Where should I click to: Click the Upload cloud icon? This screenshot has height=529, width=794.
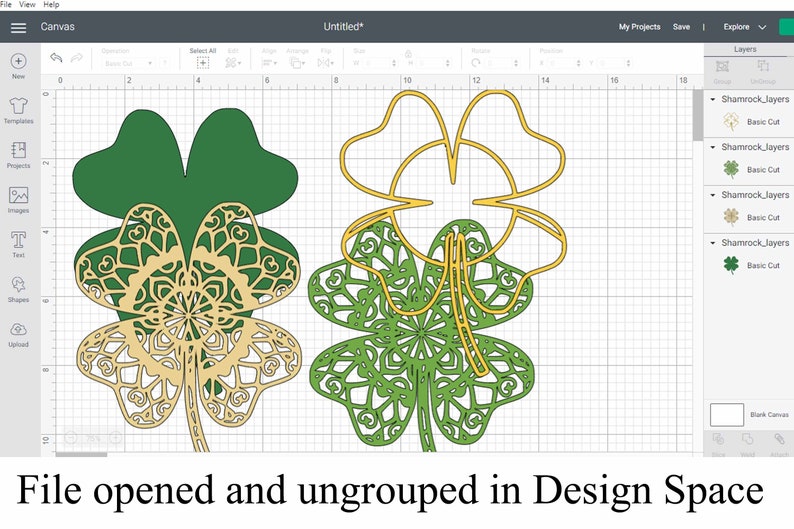pyautogui.click(x=18, y=330)
